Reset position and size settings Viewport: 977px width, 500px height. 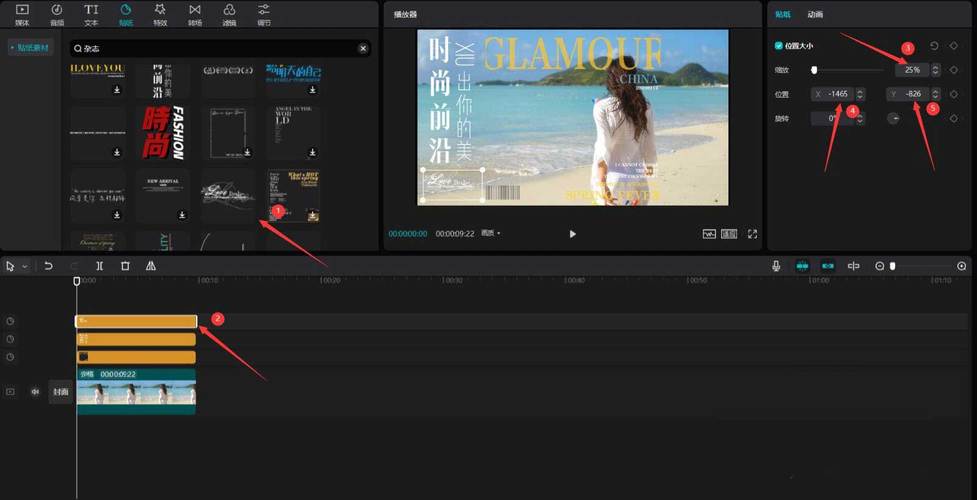tap(934, 46)
